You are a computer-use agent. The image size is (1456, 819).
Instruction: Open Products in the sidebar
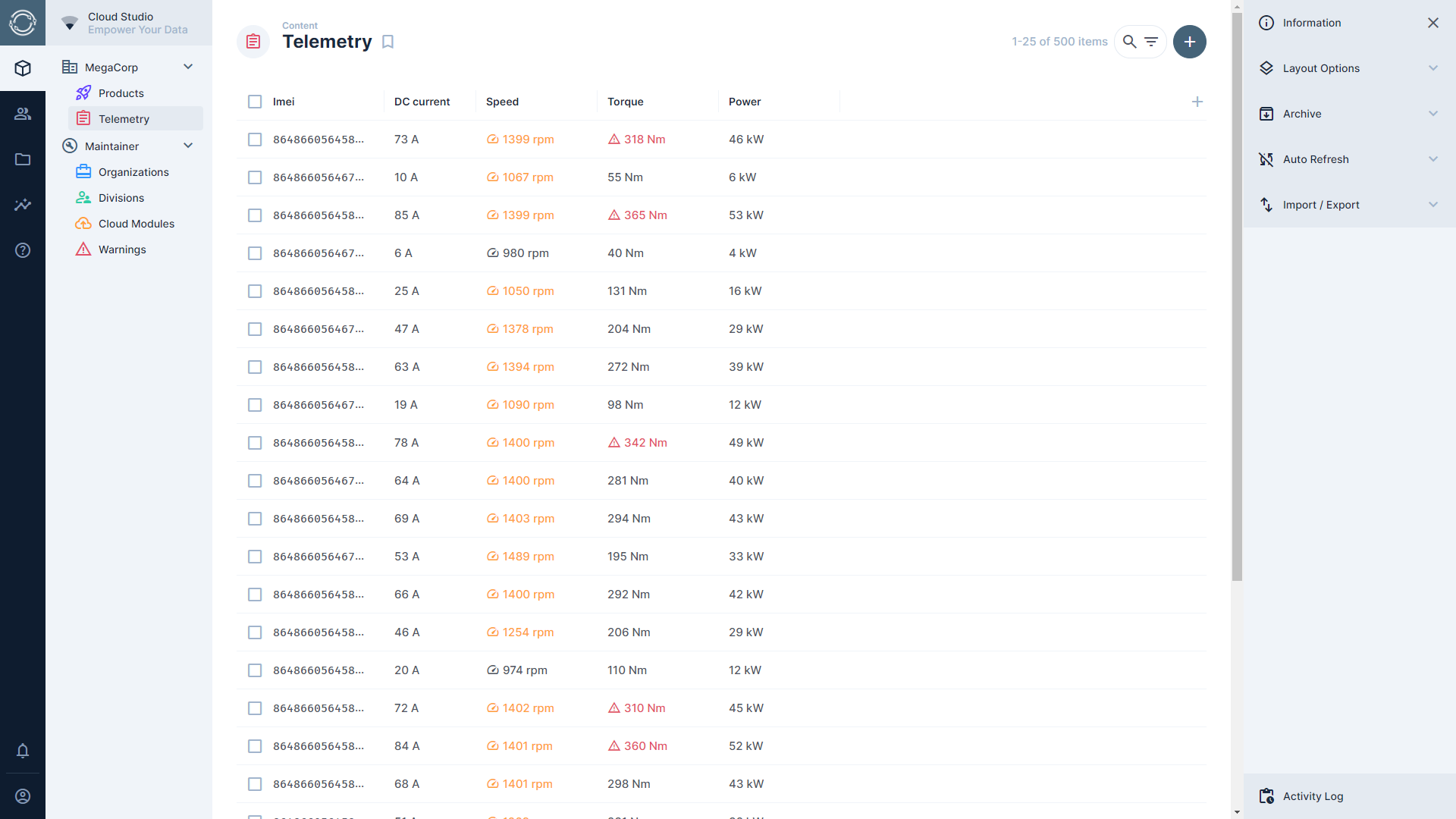click(136, 93)
